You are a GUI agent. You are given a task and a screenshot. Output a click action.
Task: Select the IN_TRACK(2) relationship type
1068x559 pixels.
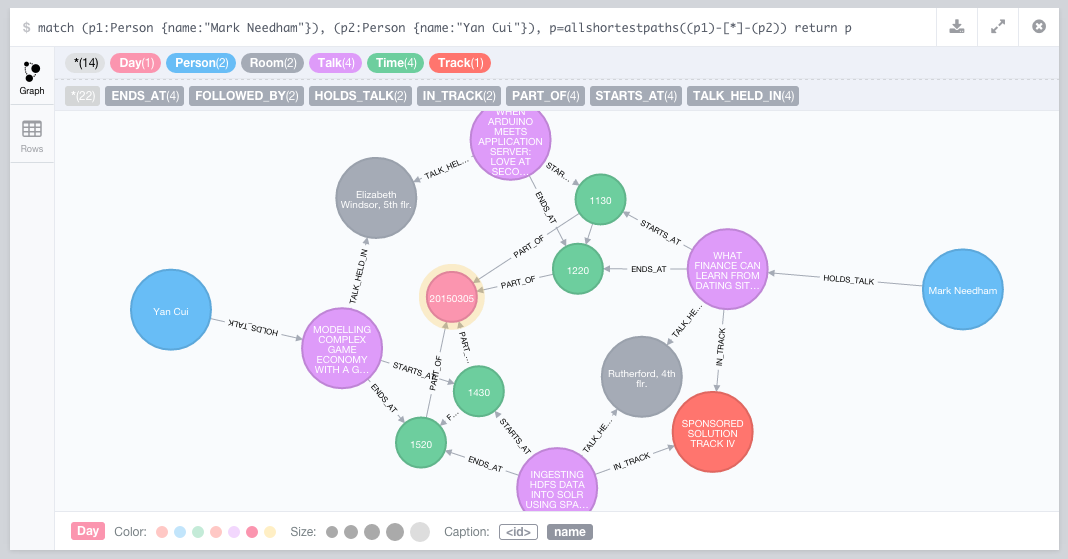(x=458, y=96)
